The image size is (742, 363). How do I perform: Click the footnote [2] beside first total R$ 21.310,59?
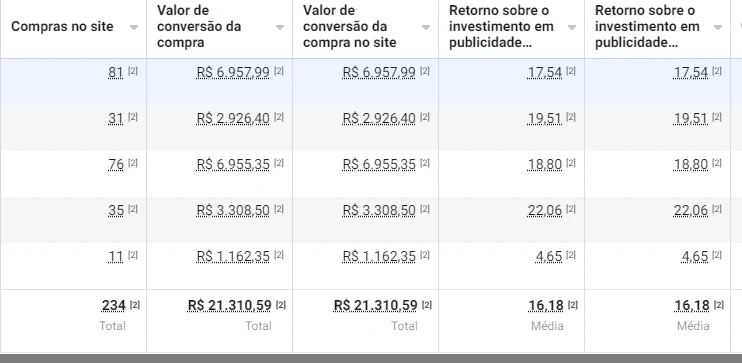point(281,305)
